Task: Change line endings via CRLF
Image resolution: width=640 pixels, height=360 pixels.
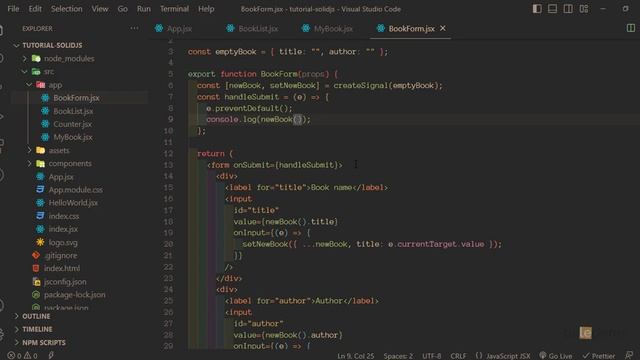Action: (x=458, y=356)
